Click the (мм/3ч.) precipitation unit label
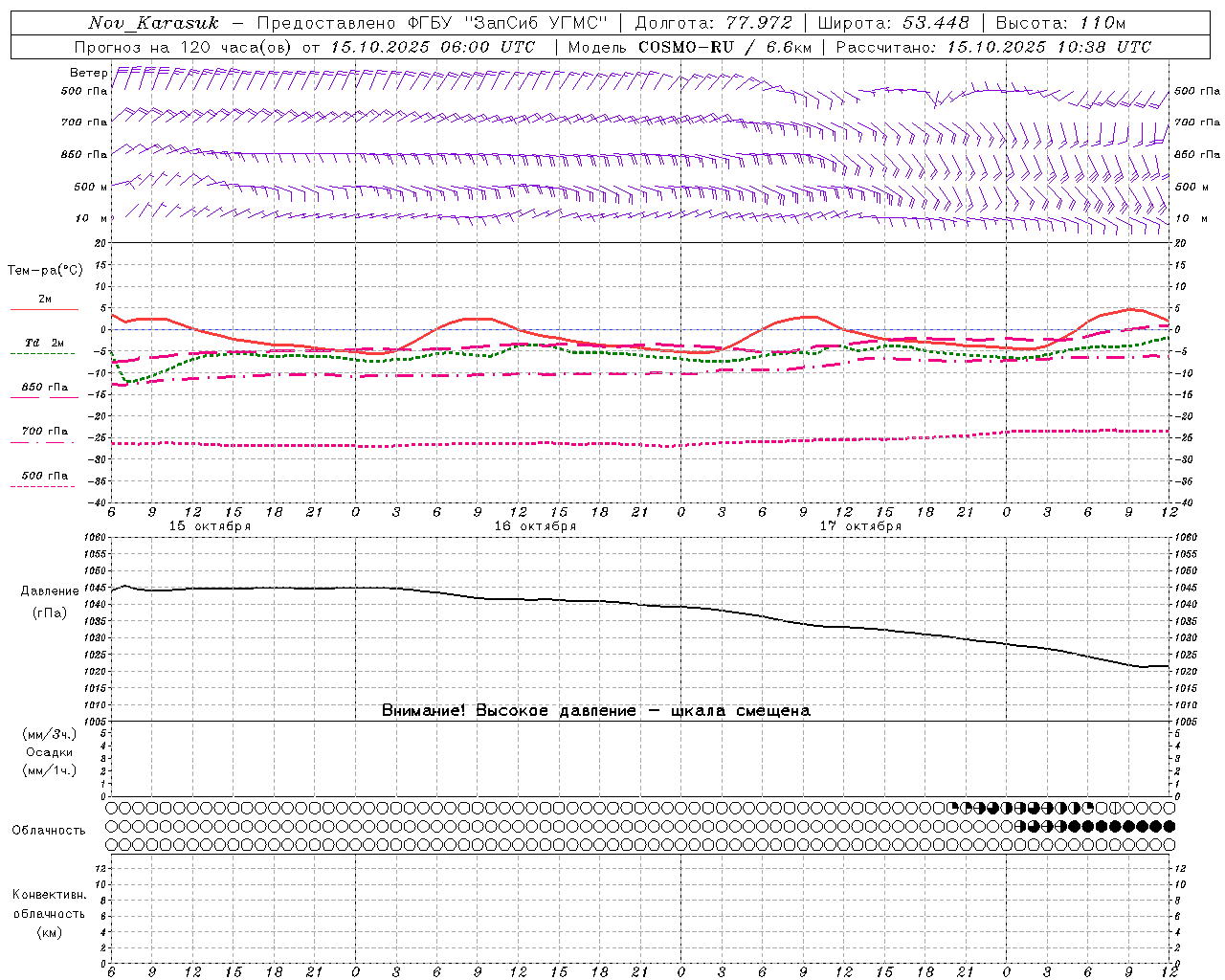Screen dimensions: 1225x980 point(50,734)
